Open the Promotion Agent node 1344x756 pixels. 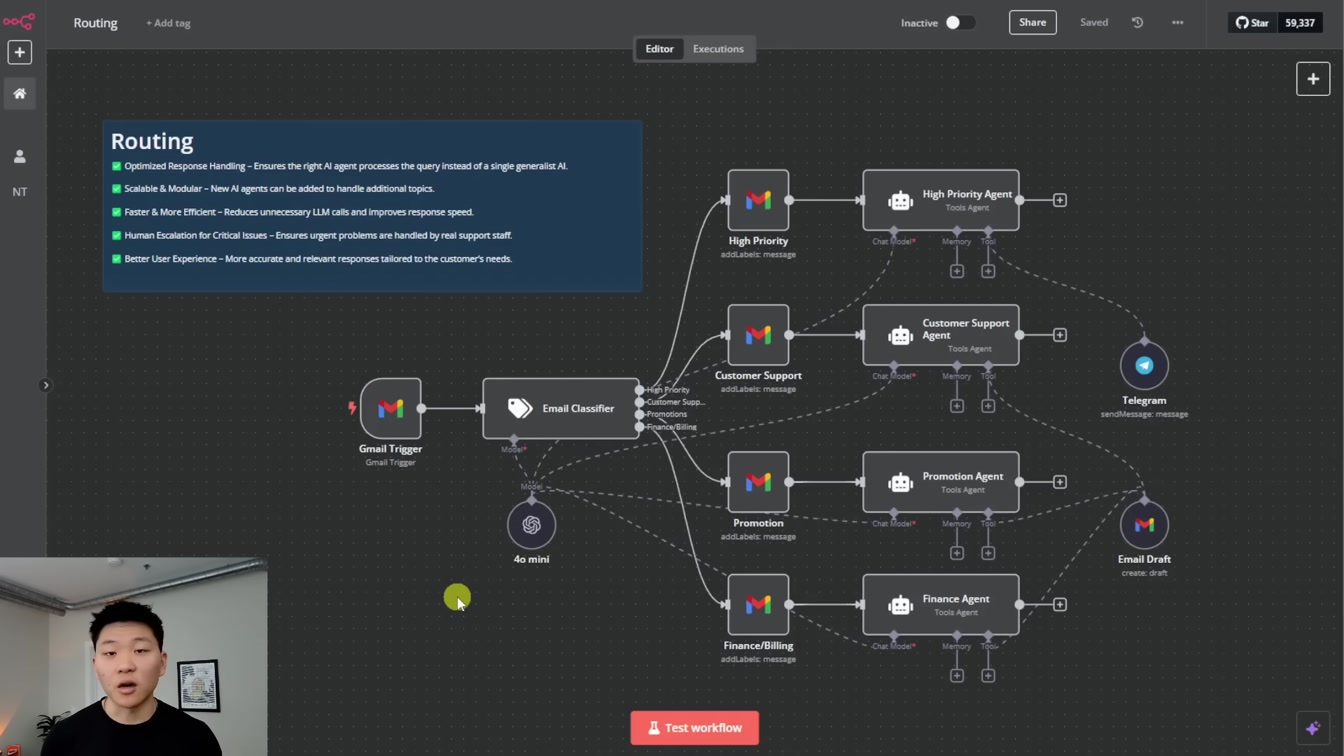[x=941, y=482]
